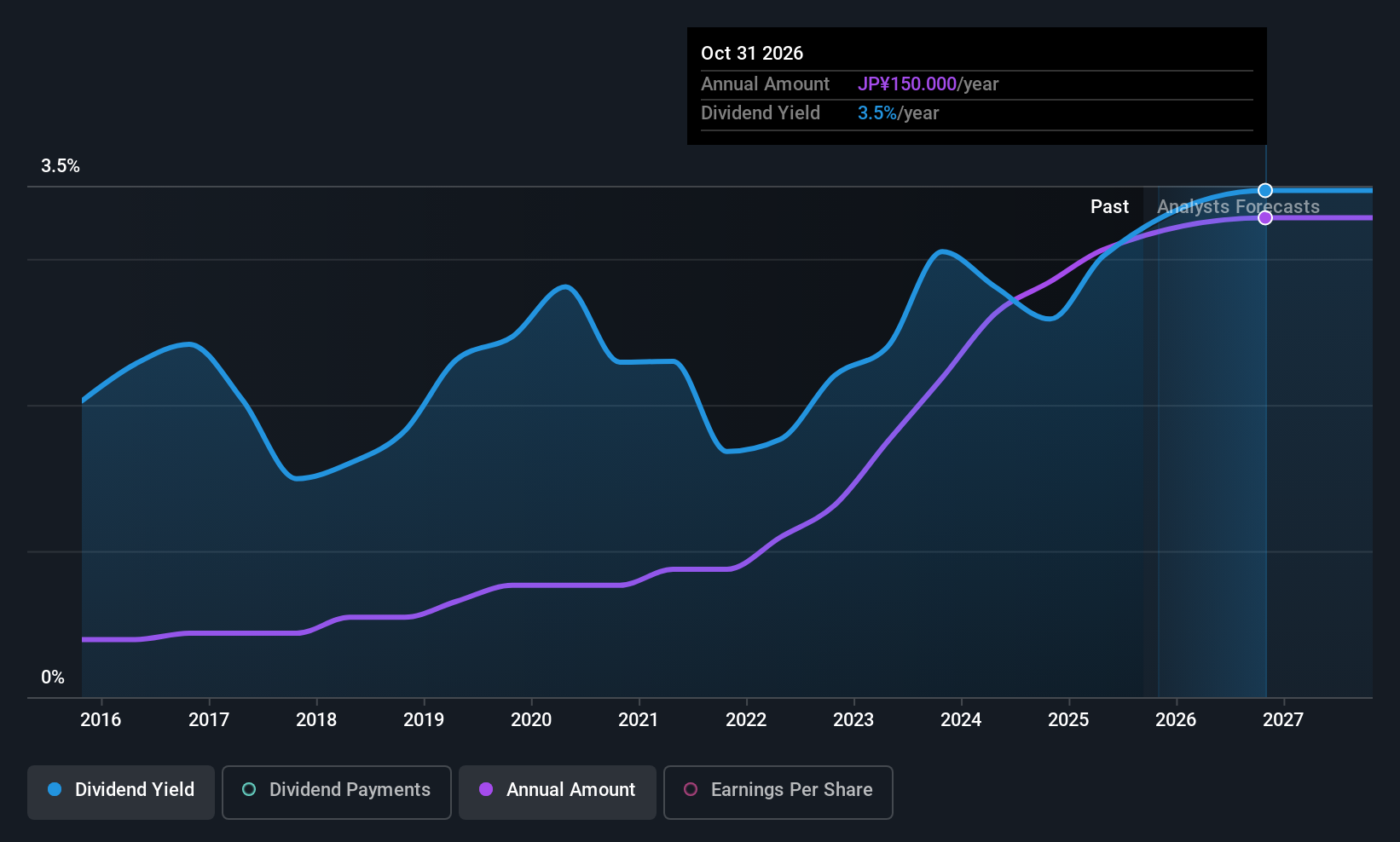
Task: Click the pink ring icon beside Earnings Per Share
Action: [x=691, y=790]
